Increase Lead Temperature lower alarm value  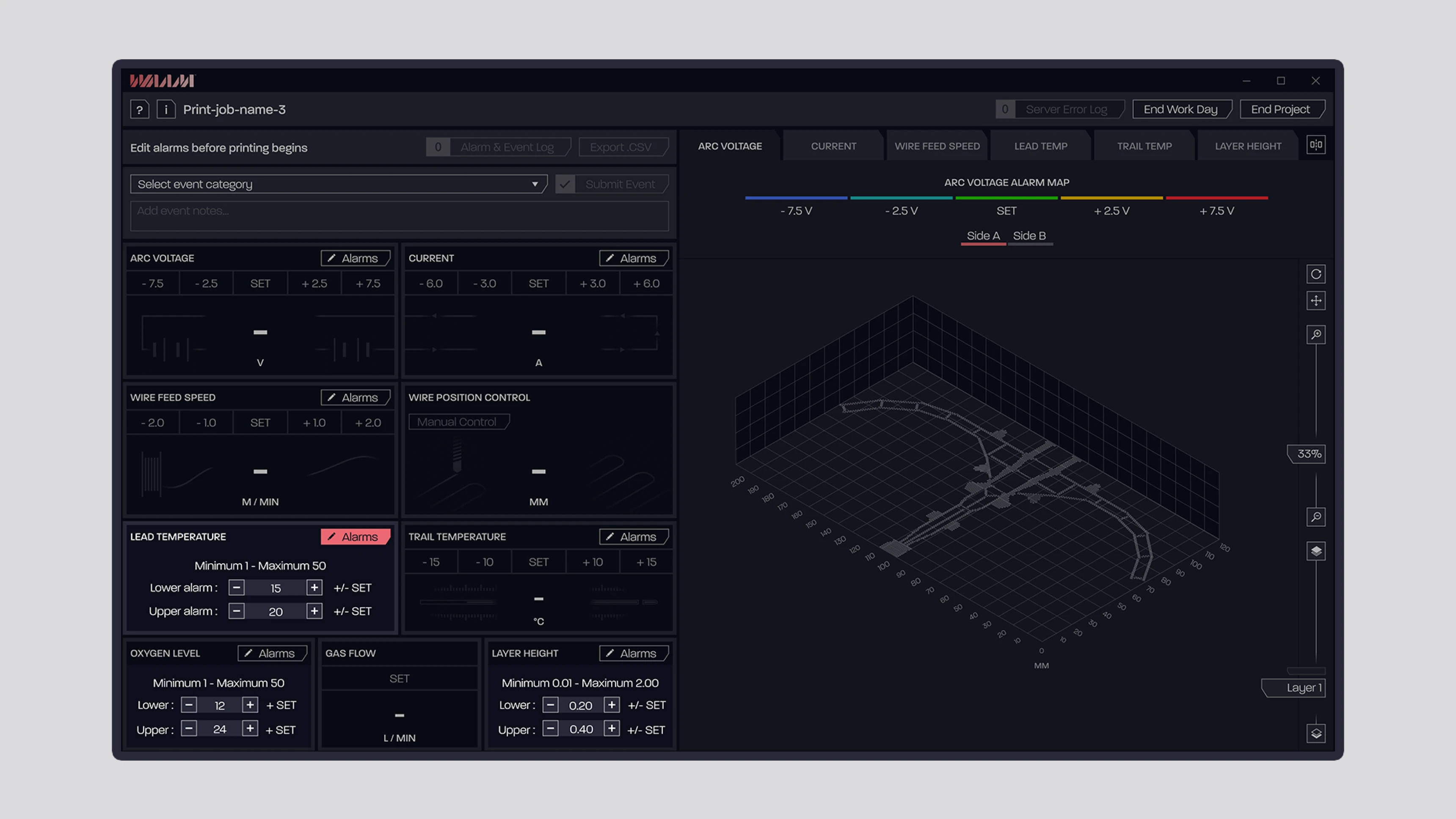[314, 588]
